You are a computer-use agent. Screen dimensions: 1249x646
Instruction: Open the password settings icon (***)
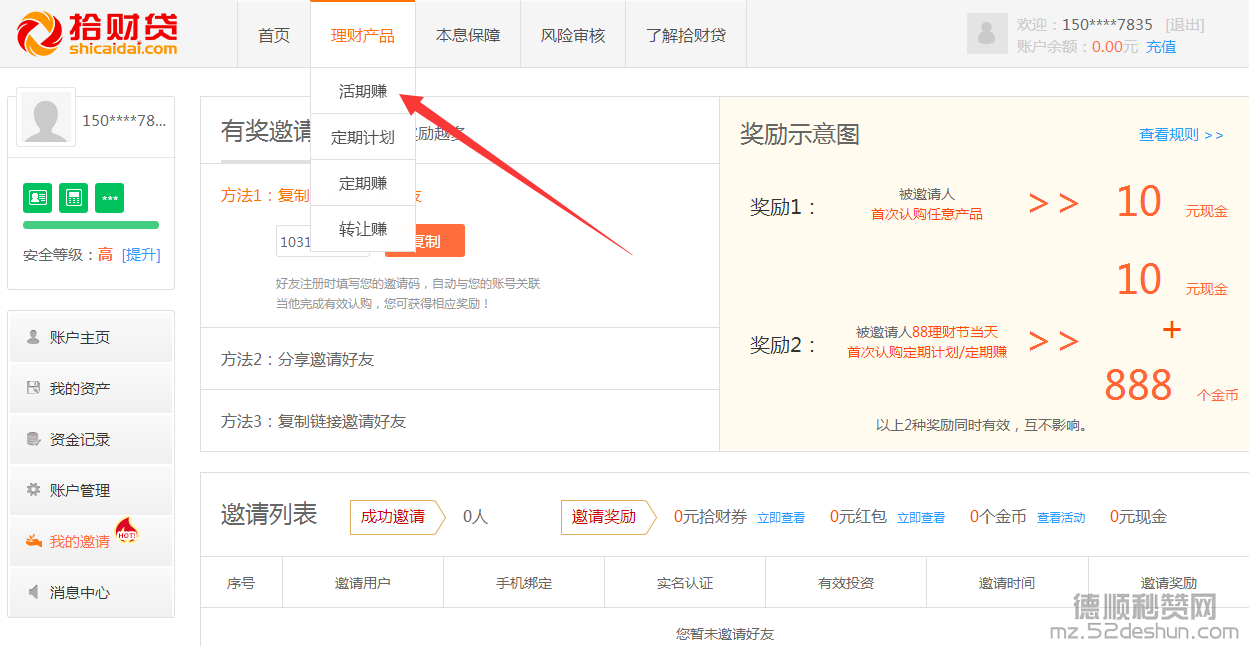pyautogui.click(x=109, y=198)
